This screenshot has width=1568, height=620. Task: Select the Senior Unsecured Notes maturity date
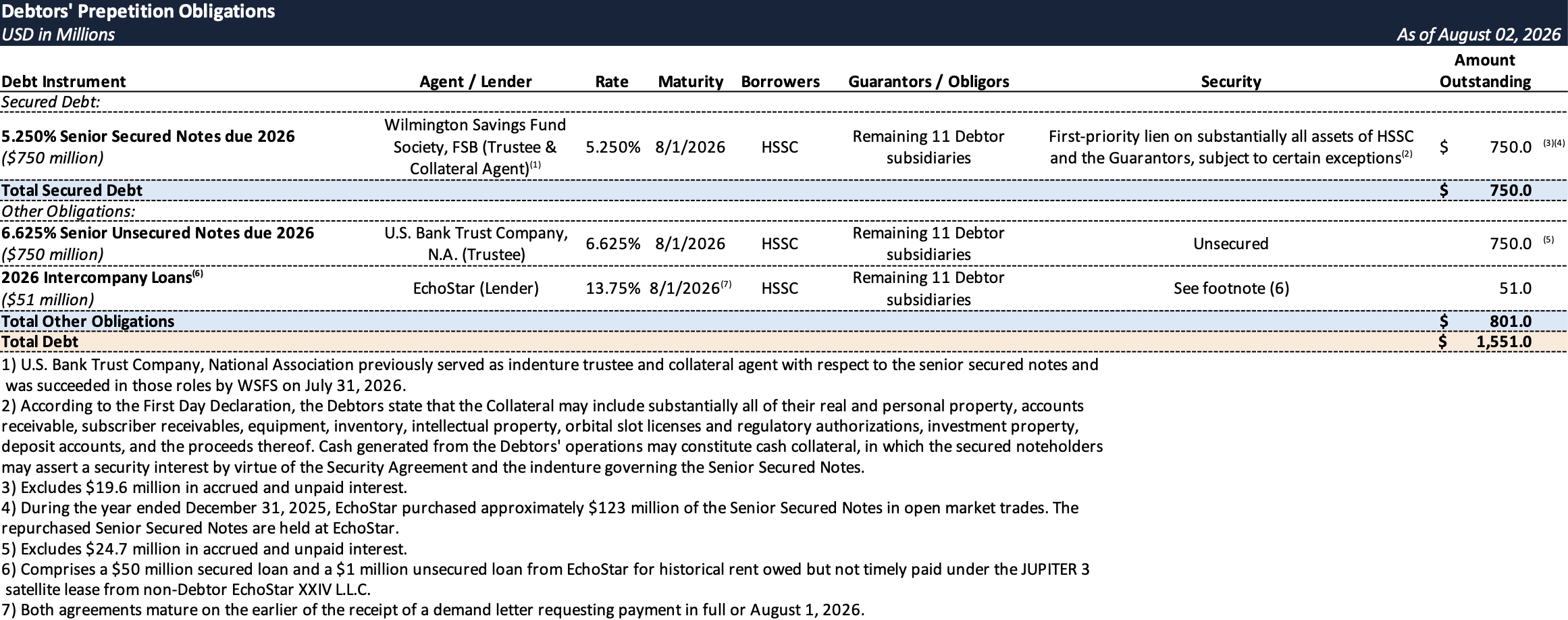coord(690,244)
